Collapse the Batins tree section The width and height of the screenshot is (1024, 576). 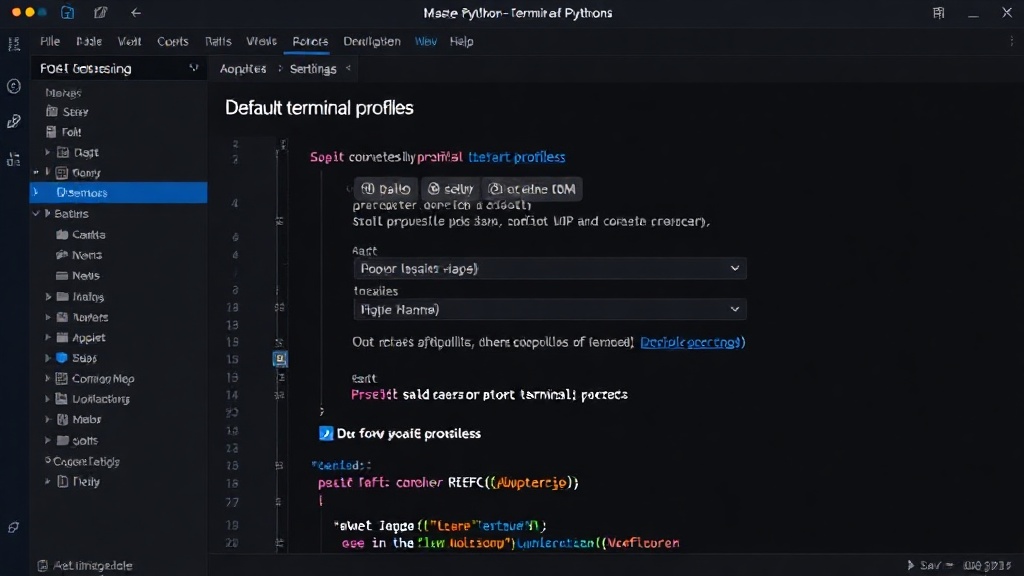coord(37,214)
